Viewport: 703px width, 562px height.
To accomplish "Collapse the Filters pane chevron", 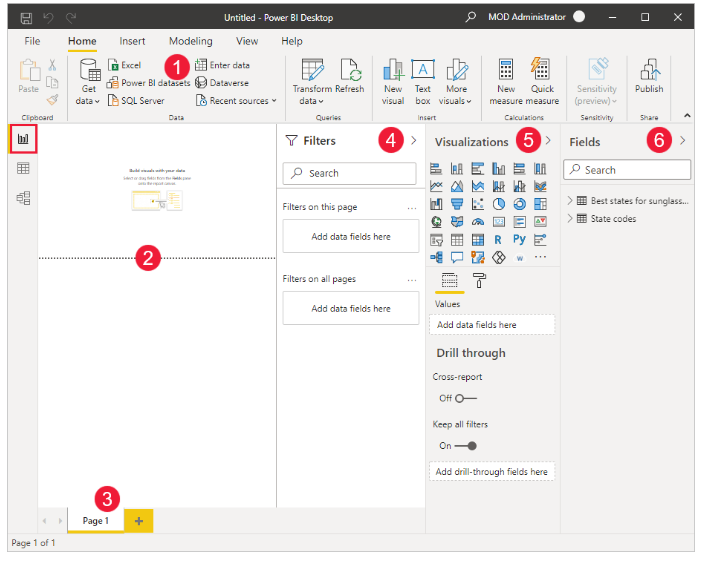I will click(x=413, y=141).
